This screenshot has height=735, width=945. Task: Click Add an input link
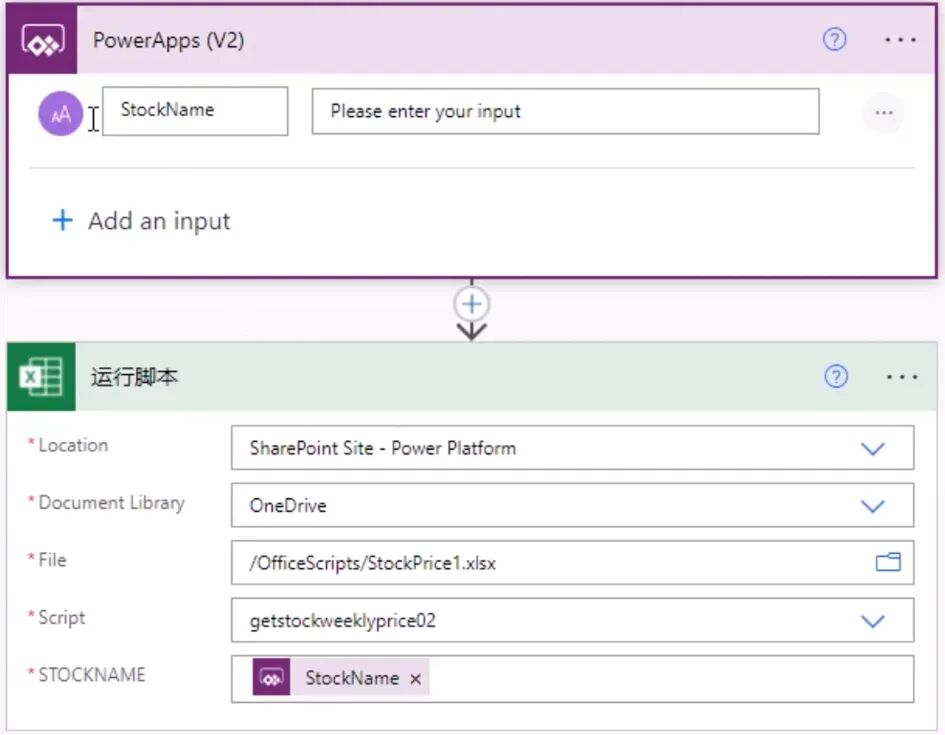pyautogui.click(x=158, y=221)
